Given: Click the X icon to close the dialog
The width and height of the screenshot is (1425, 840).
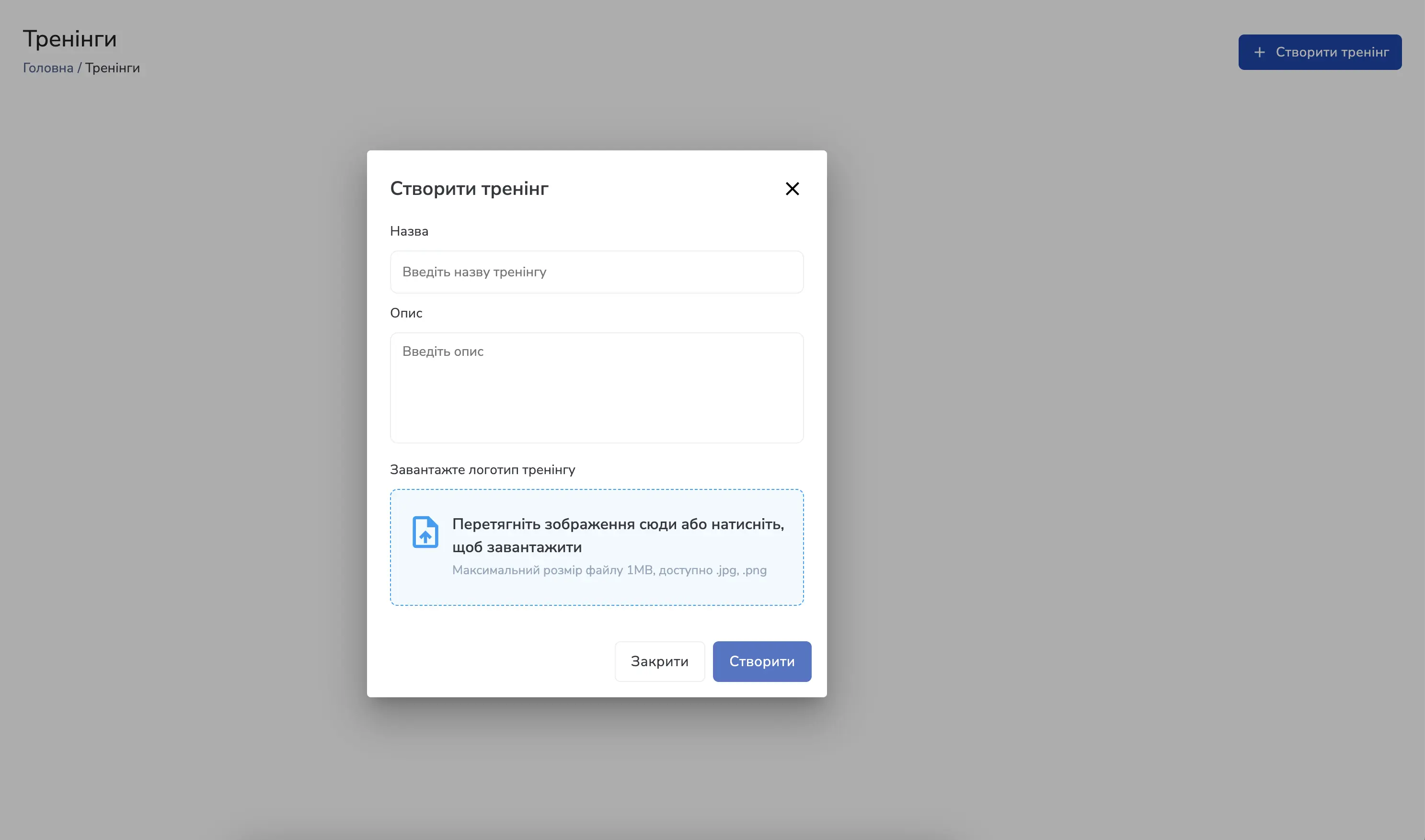Looking at the screenshot, I should 792,189.
